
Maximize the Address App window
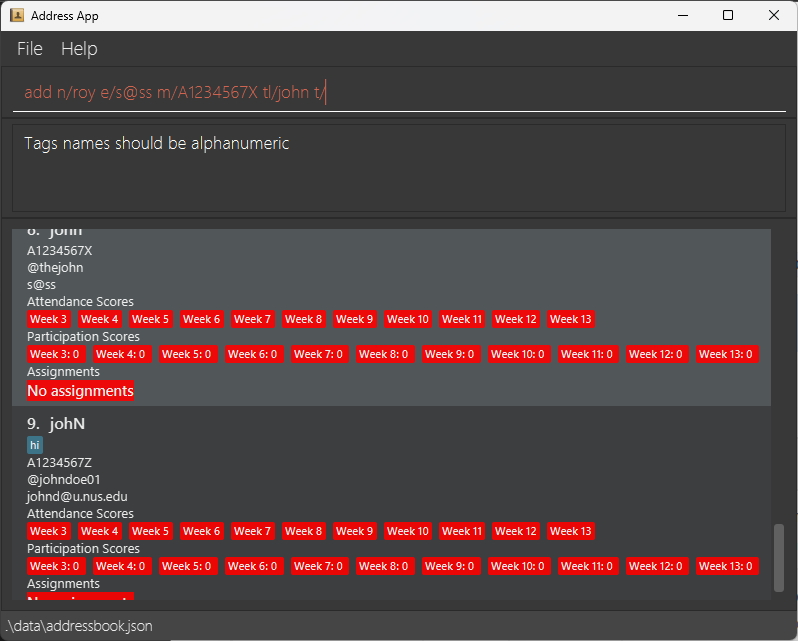tap(728, 15)
